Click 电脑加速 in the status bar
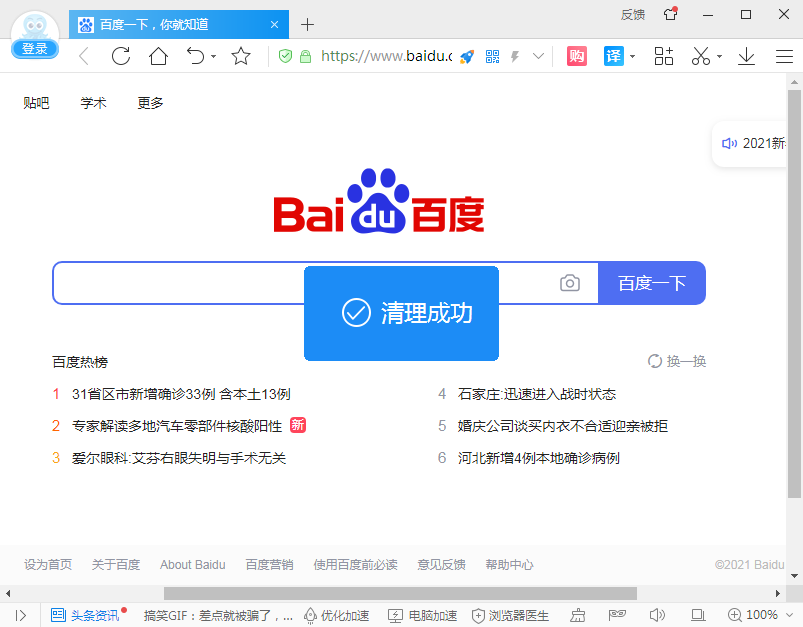 (x=422, y=615)
